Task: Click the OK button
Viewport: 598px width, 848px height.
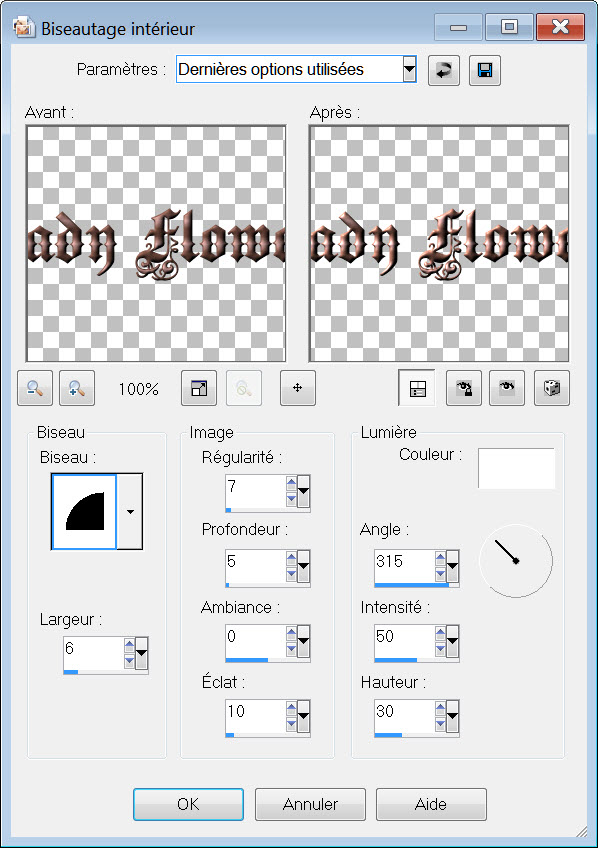Action: click(x=188, y=804)
